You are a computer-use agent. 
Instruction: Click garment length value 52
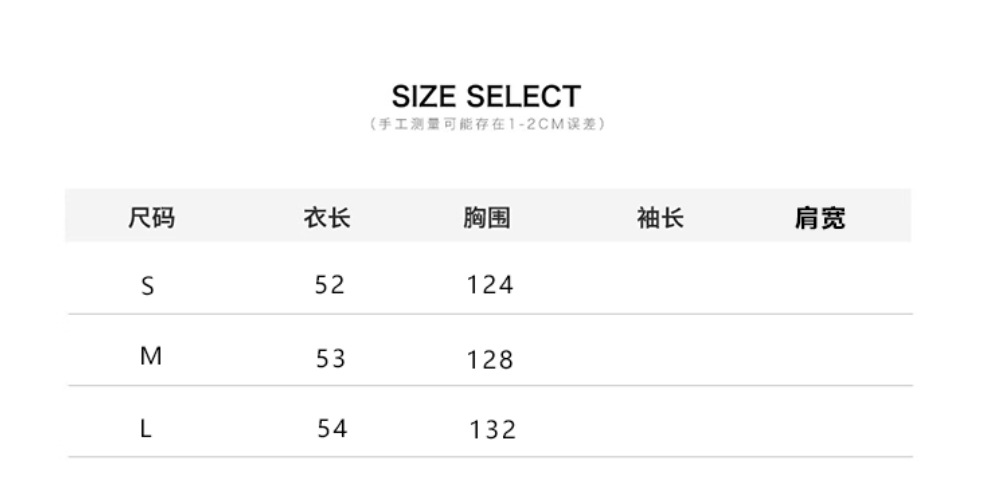(x=329, y=285)
